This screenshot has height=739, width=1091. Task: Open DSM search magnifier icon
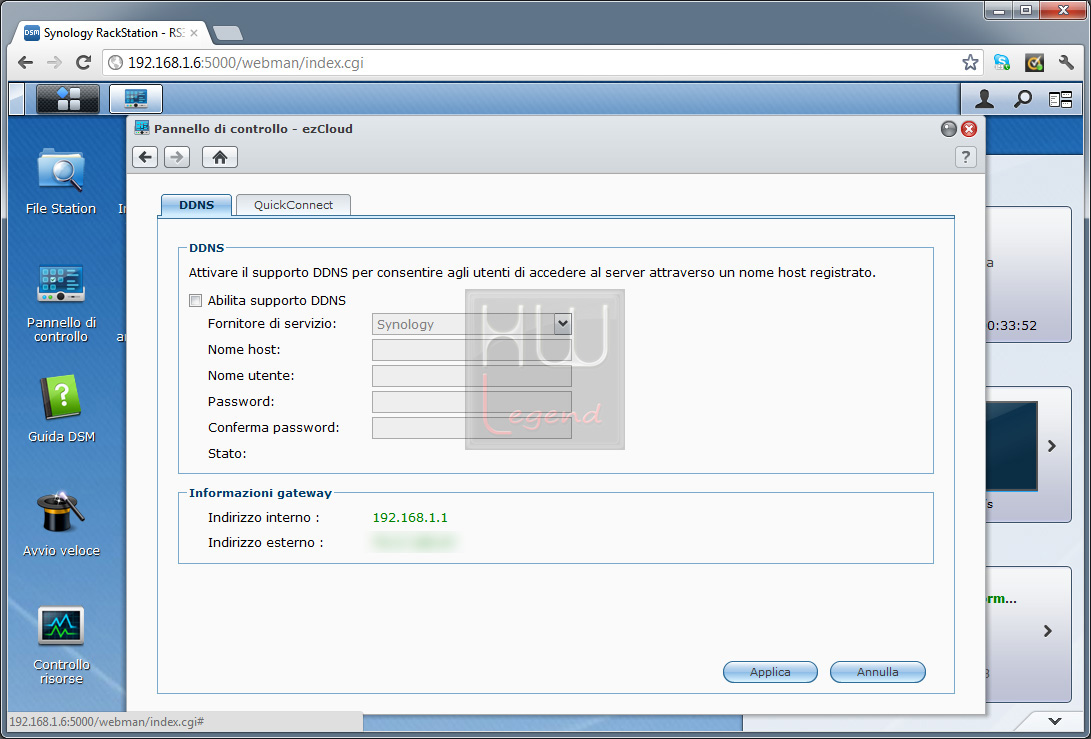click(1022, 100)
